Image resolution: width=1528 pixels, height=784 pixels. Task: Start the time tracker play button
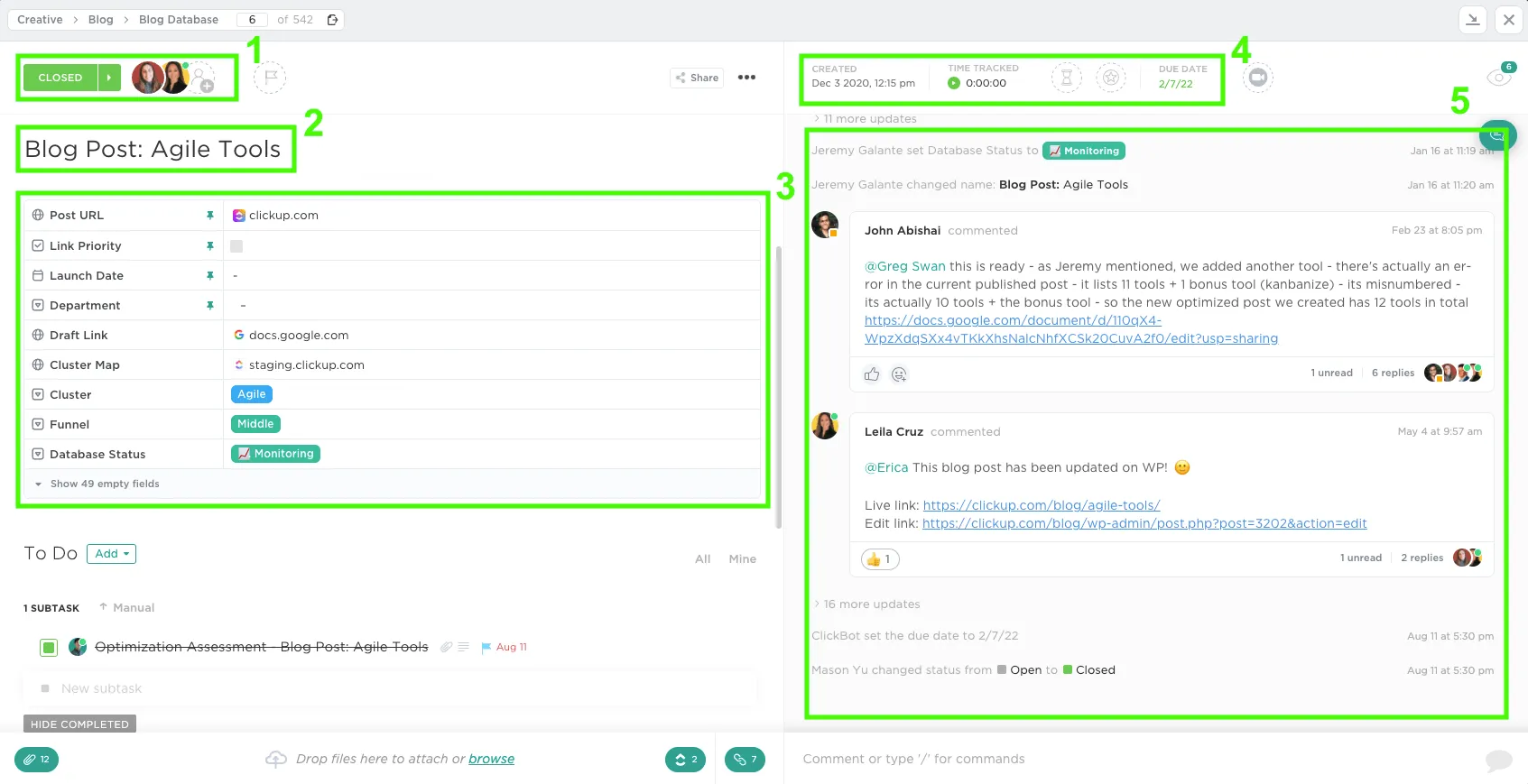(x=954, y=83)
